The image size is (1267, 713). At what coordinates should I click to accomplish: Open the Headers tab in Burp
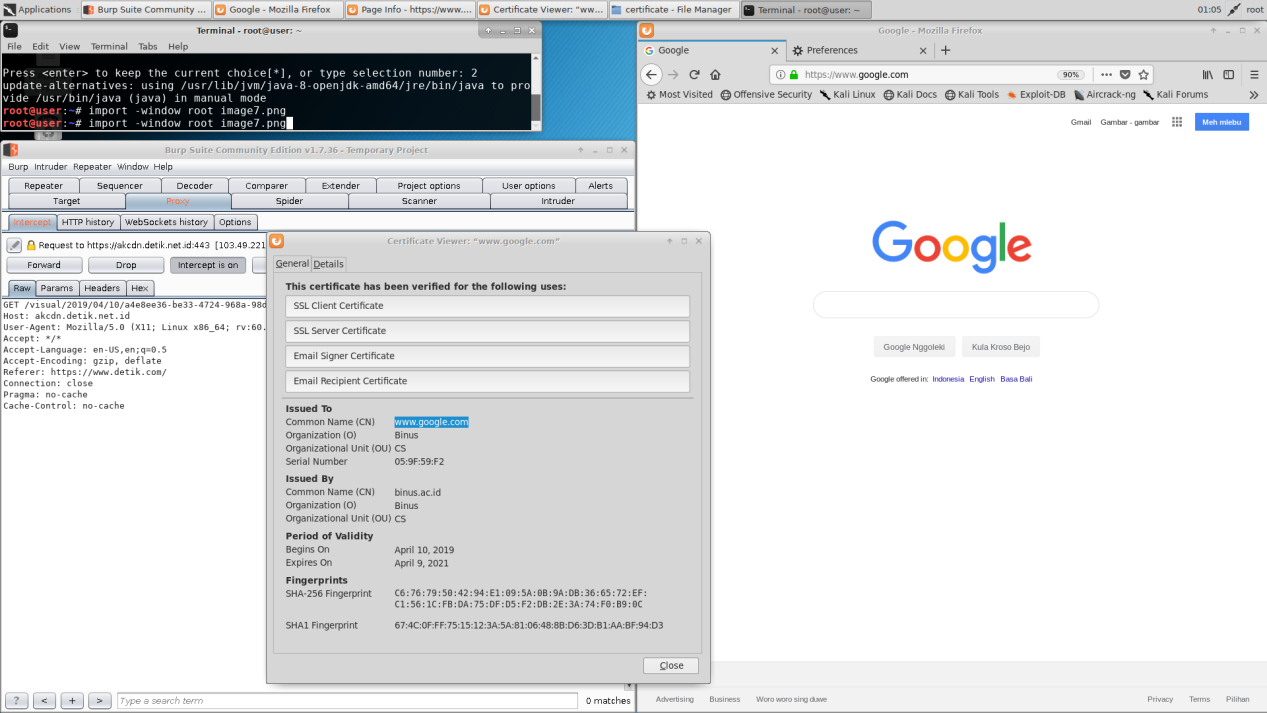pos(102,288)
